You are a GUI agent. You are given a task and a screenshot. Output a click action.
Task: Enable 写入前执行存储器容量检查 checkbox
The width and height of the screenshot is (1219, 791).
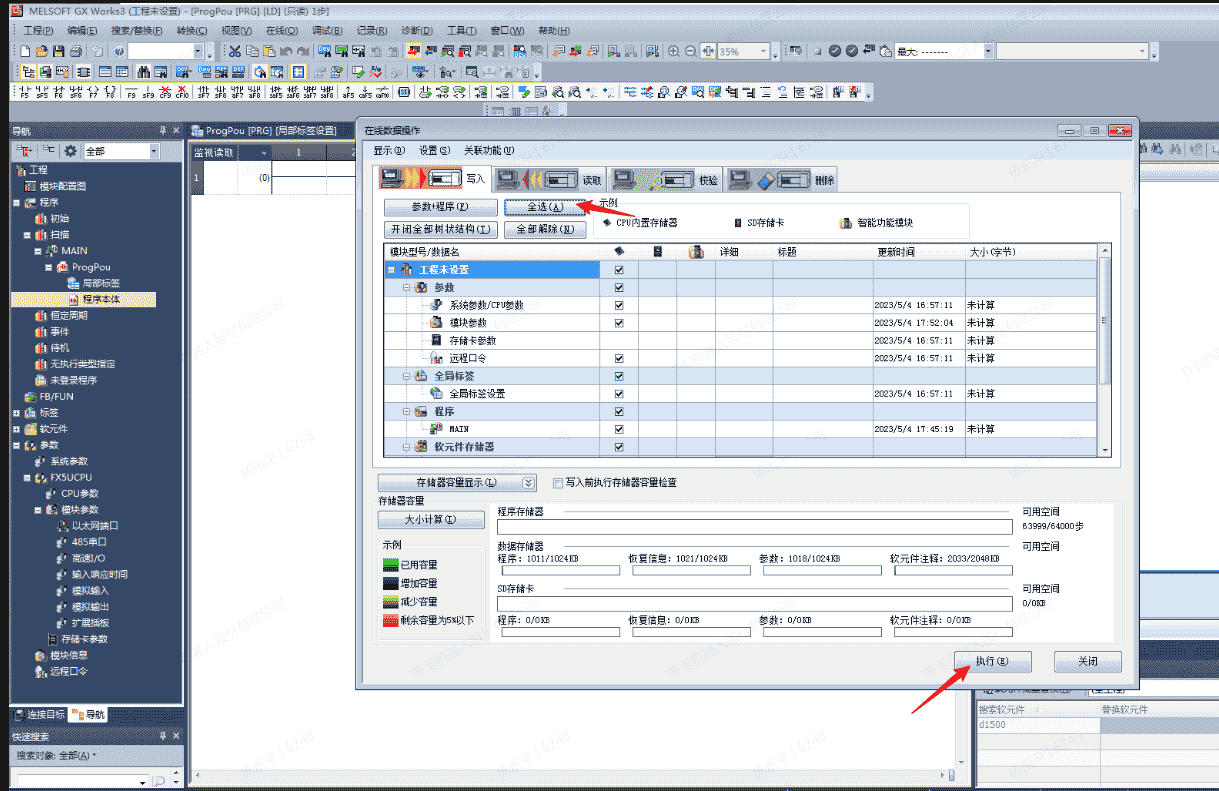pos(558,483)
